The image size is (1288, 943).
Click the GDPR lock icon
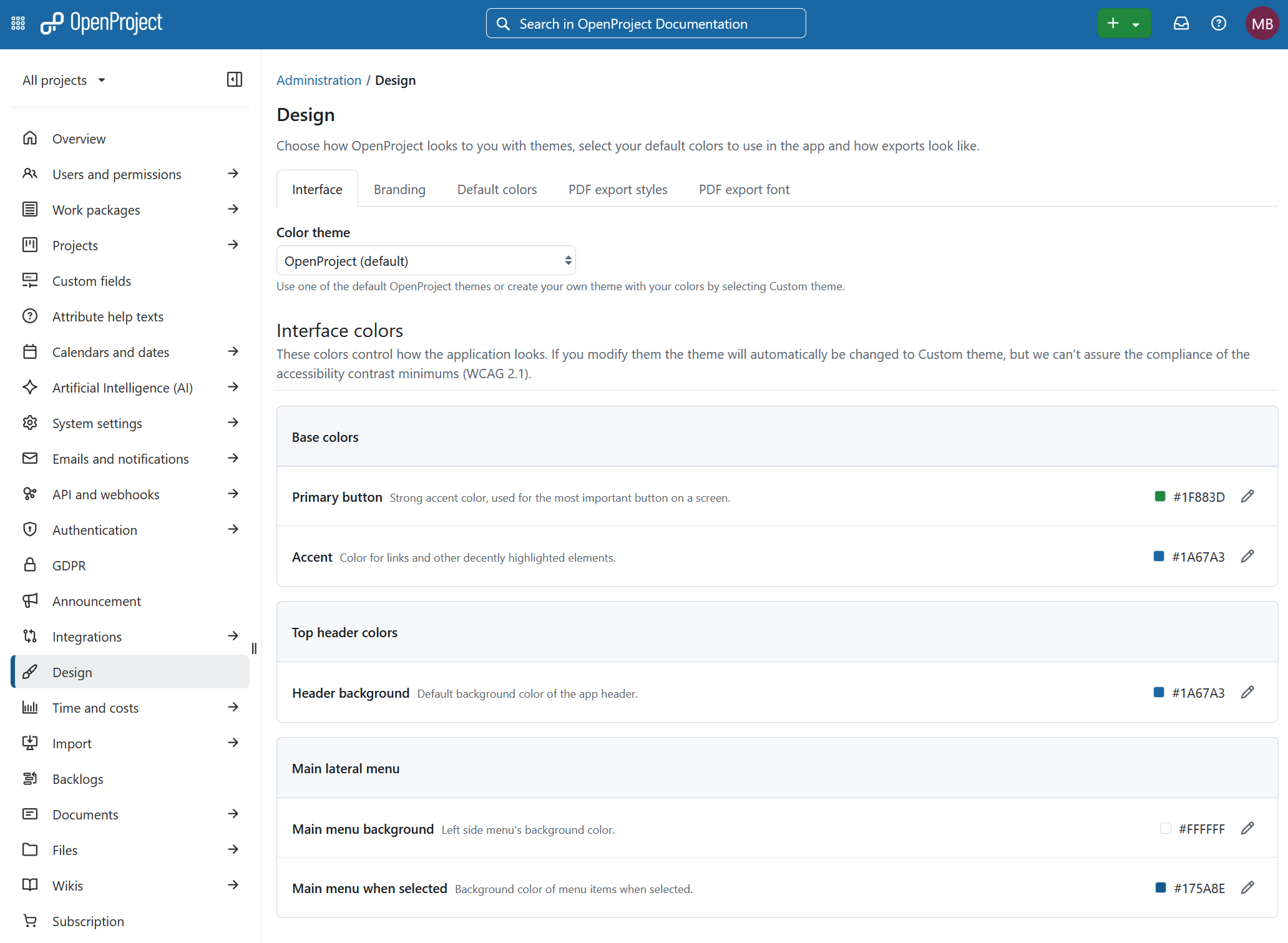[x=30, y=565]
